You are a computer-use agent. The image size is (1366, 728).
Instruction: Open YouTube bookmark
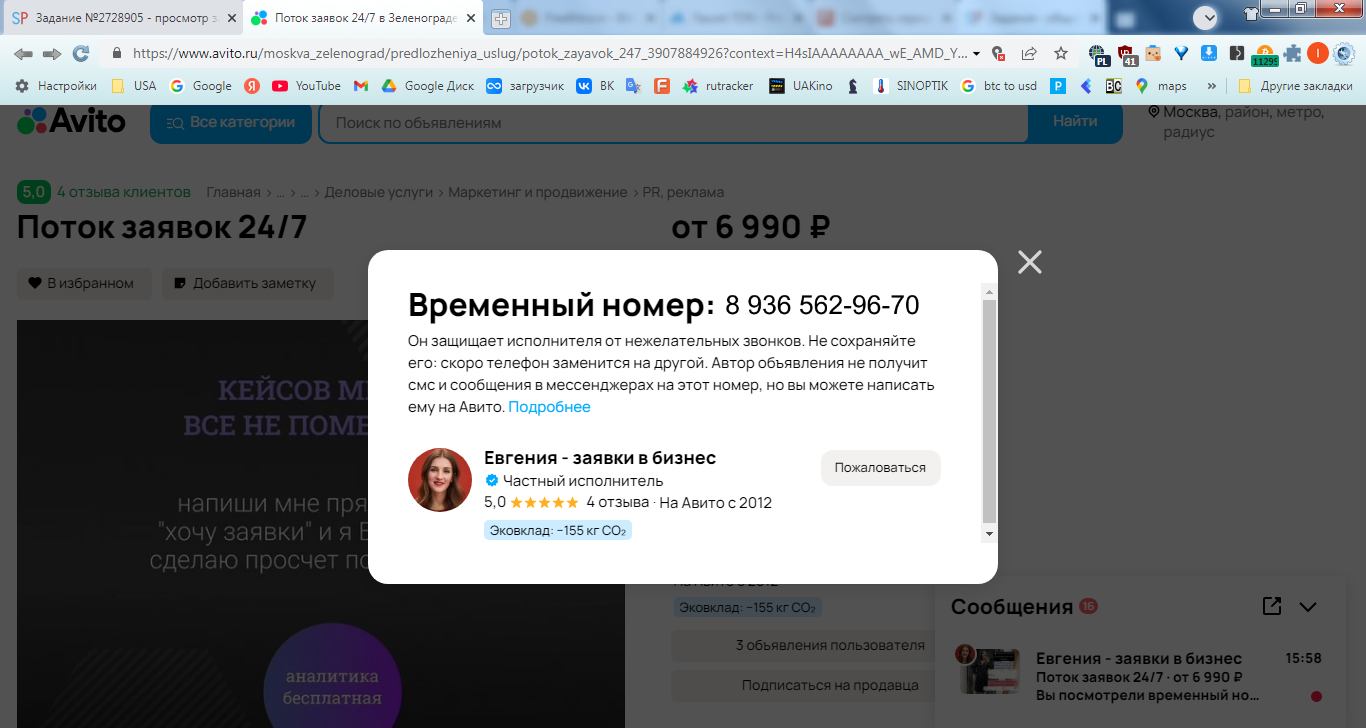tap(307, 86)
